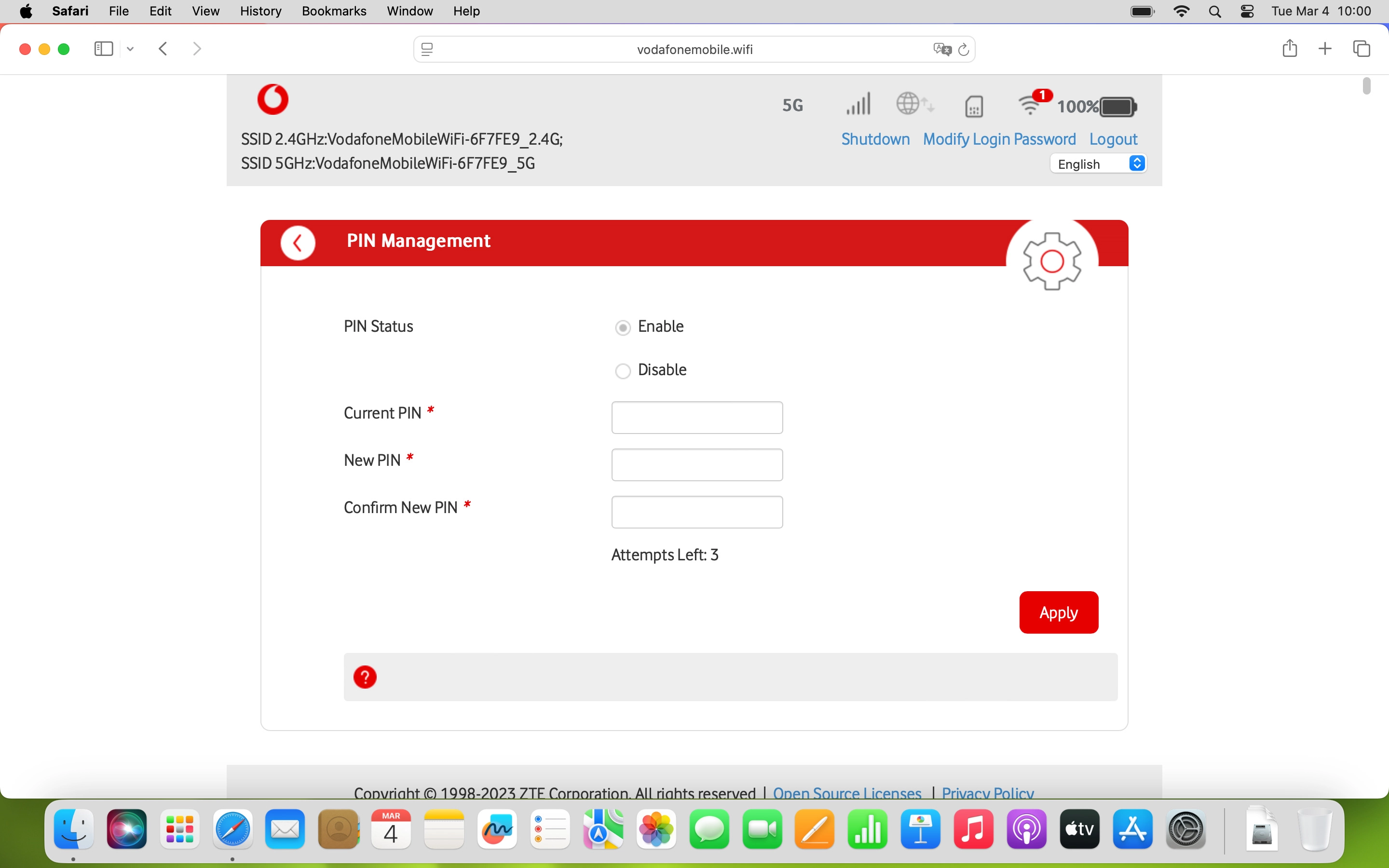Click the SIM card status icon
This screenshot has height=868, width=1389.
point(974,106)
